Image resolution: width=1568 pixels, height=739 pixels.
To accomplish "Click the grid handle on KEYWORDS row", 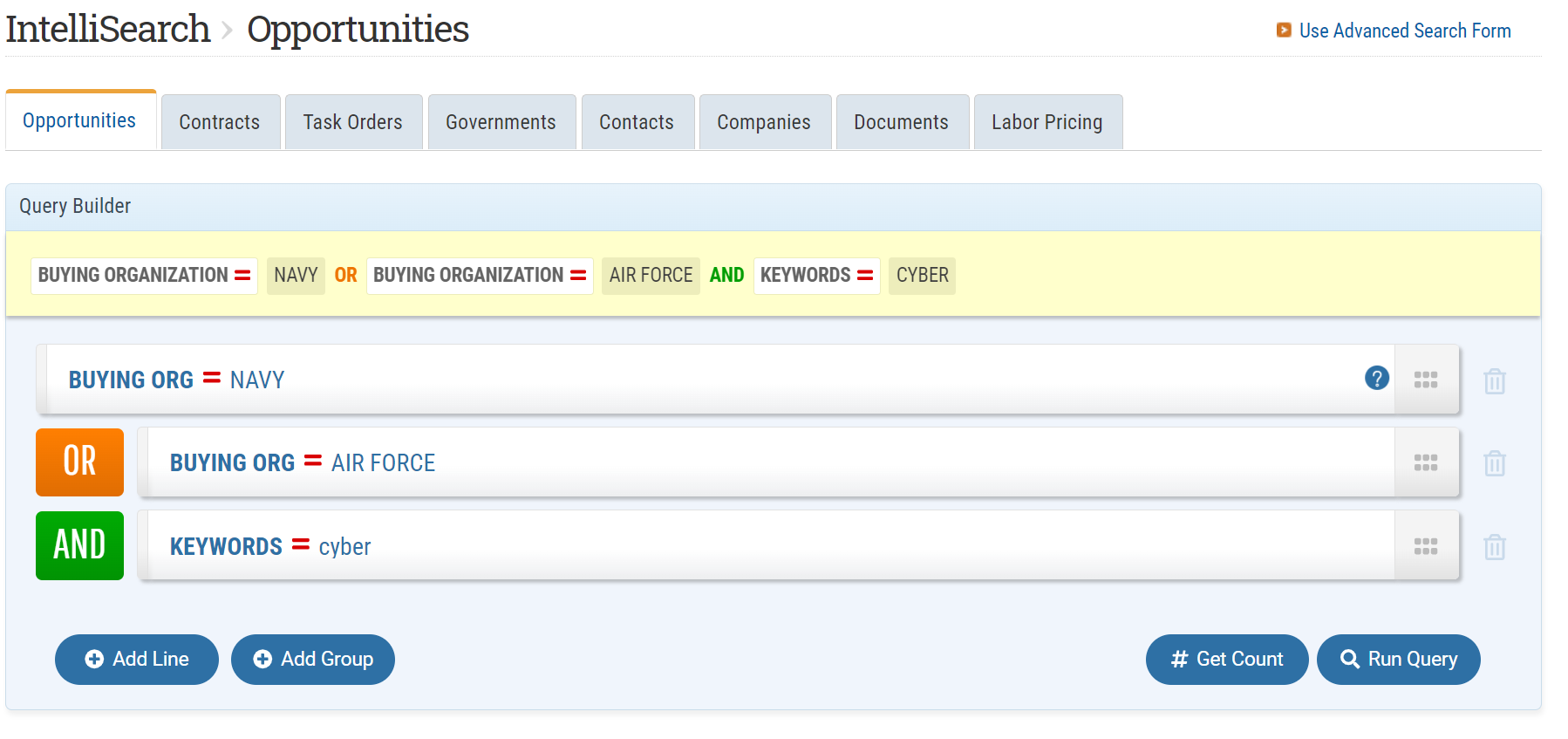I will click(x=1425, y=546).
